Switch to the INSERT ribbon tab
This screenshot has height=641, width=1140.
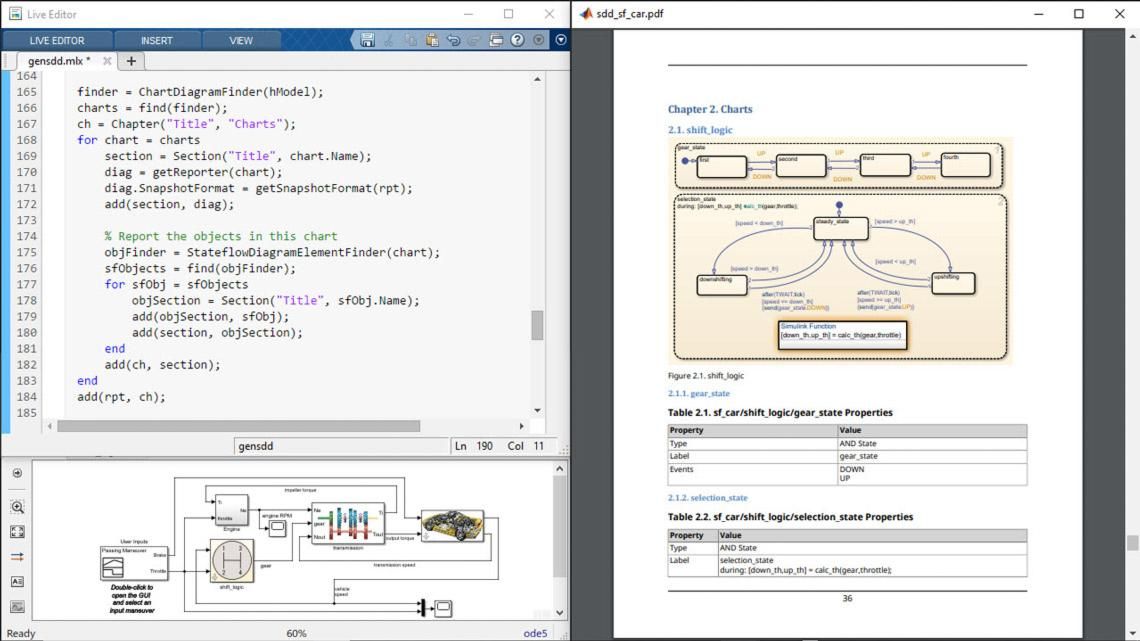pos(157,40)
